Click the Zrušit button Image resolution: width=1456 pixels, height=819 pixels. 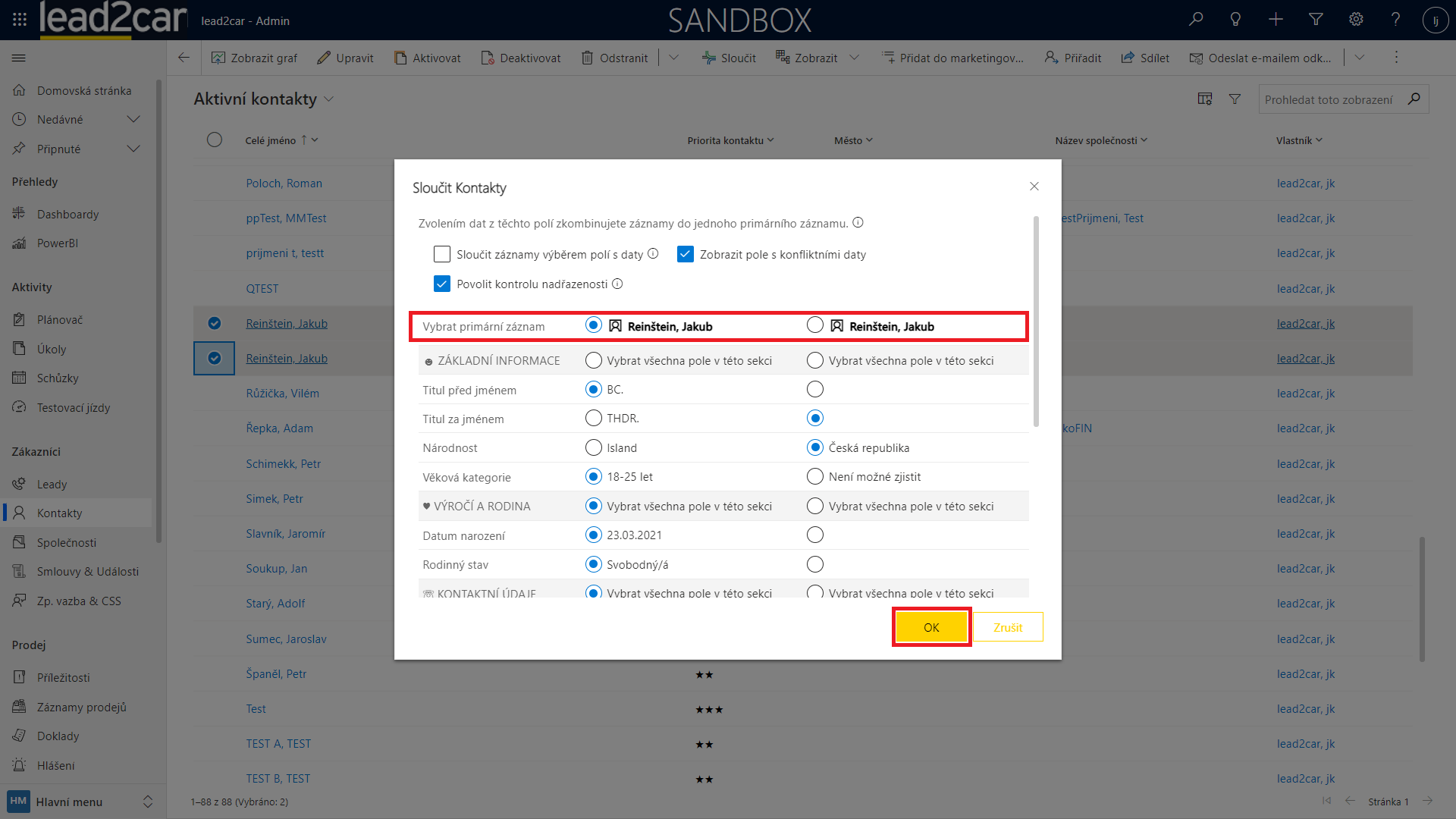pyautogui.click(x=1007, y=627)
